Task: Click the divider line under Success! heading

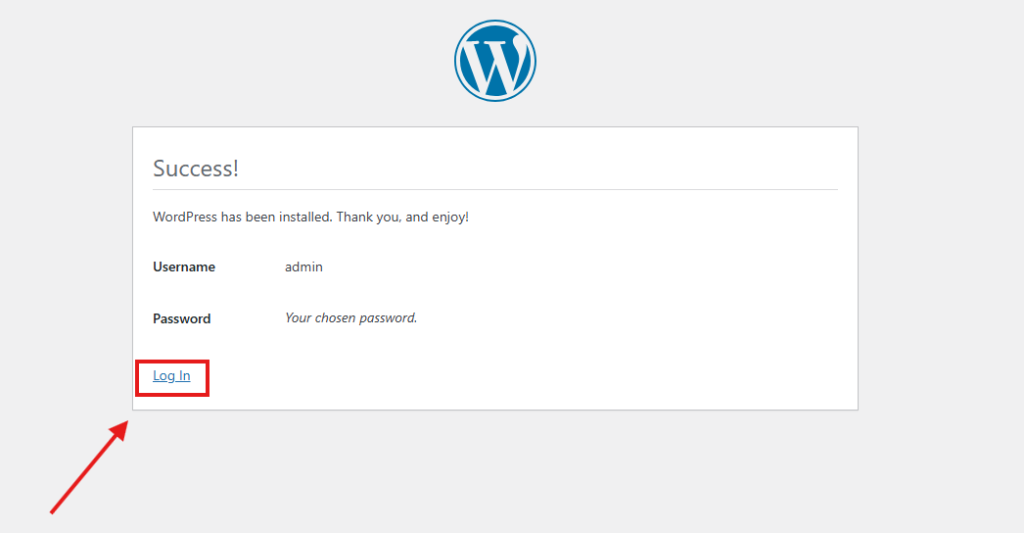Action: click(x=495, y=189)
